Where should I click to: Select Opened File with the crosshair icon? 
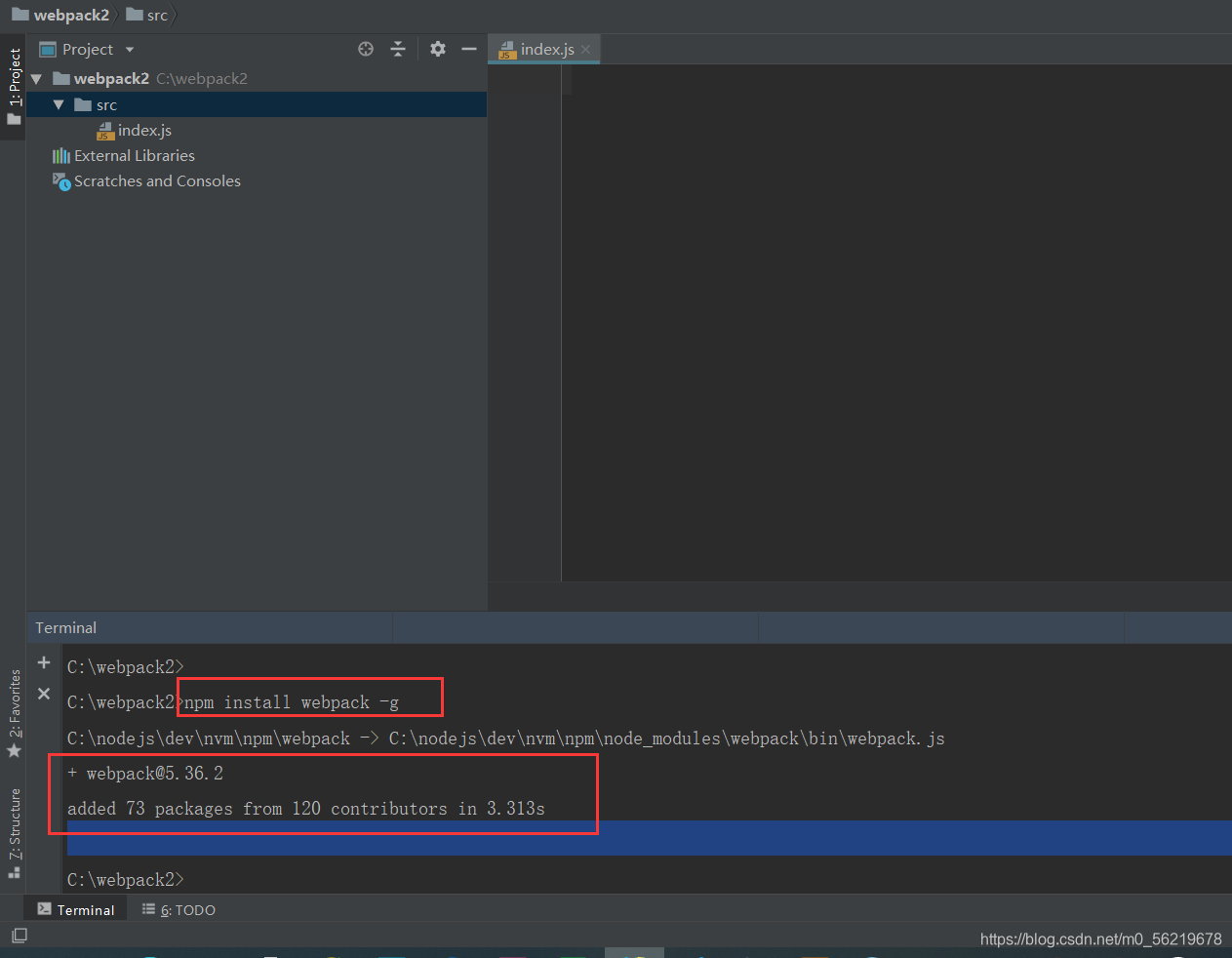click(366, 49)
